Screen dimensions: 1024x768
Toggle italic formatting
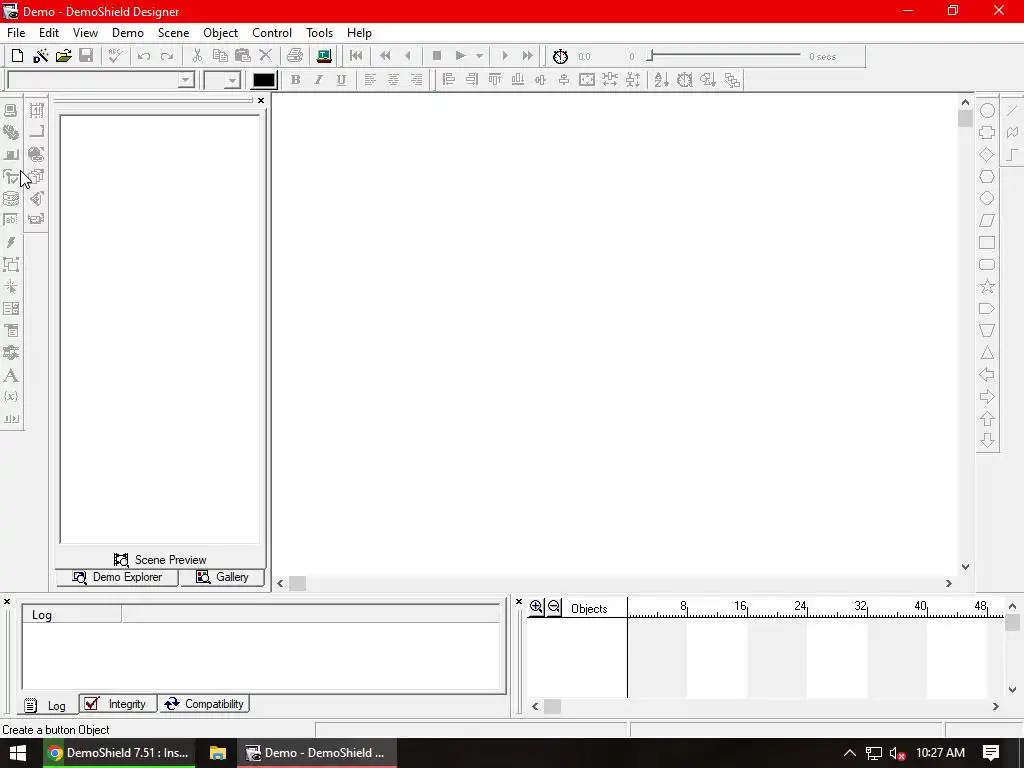coord(318,80)
